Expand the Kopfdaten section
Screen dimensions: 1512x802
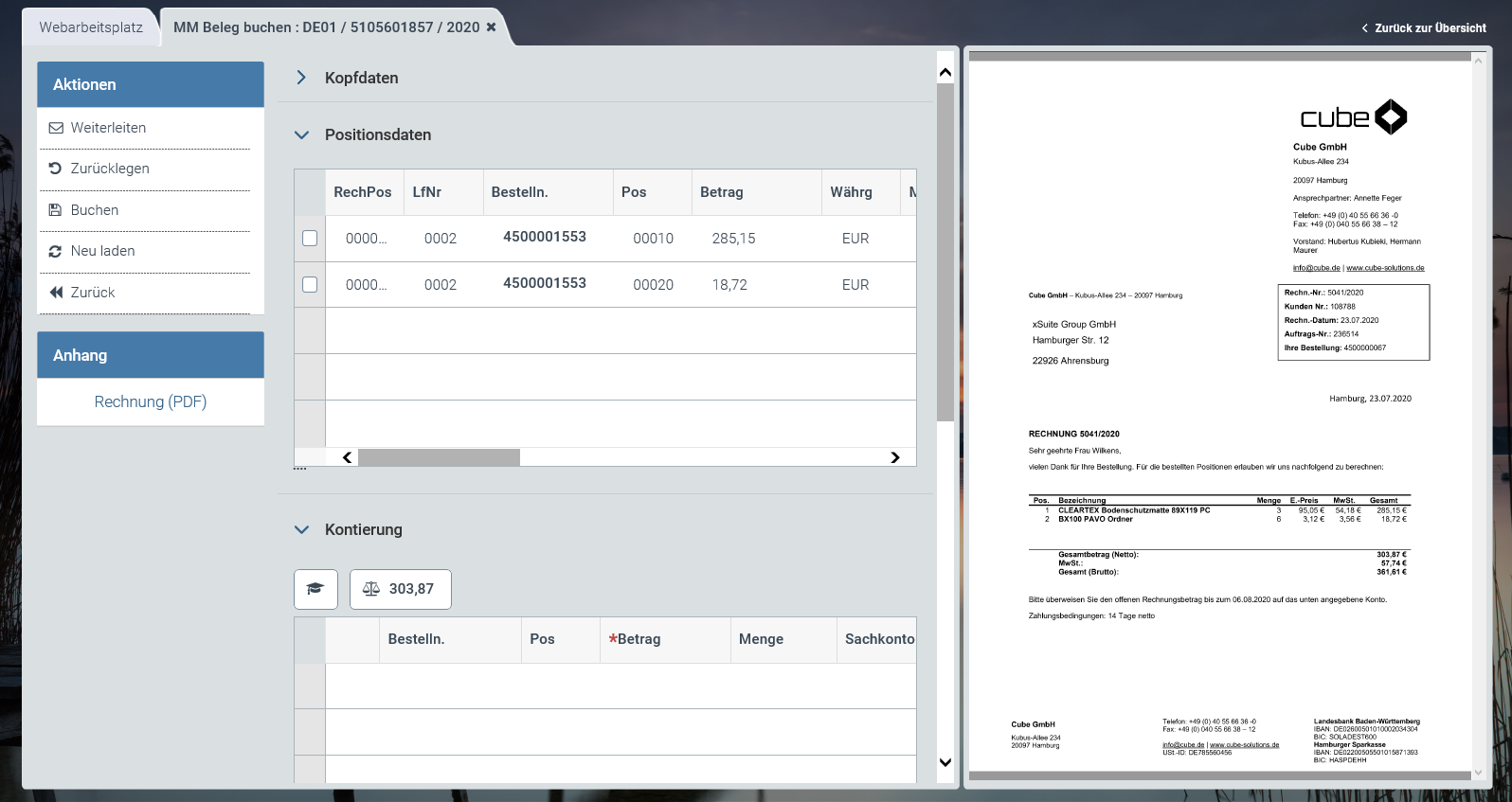coord(301,78)
